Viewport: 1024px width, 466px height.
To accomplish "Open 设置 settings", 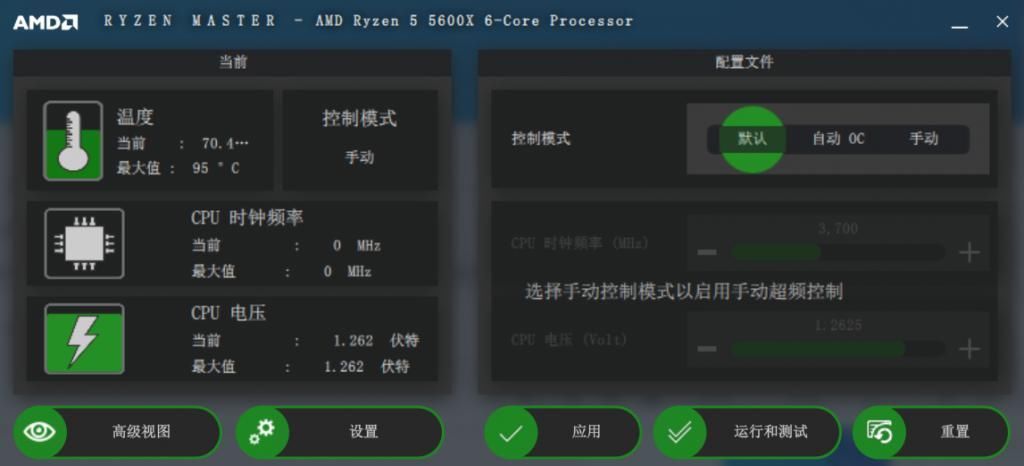I will tap(340, 432).
